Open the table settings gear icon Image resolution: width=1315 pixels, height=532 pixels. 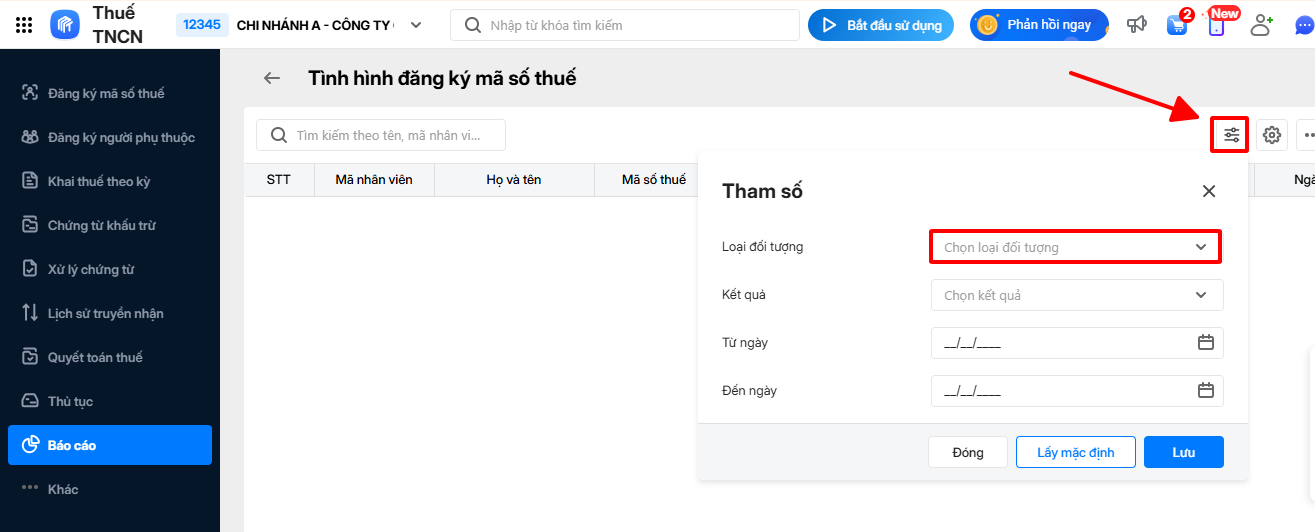tap(1272, 135)
